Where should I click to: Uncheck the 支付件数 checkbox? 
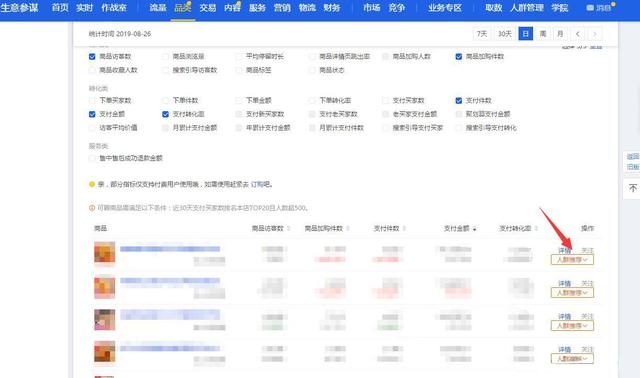pos(459,100)
